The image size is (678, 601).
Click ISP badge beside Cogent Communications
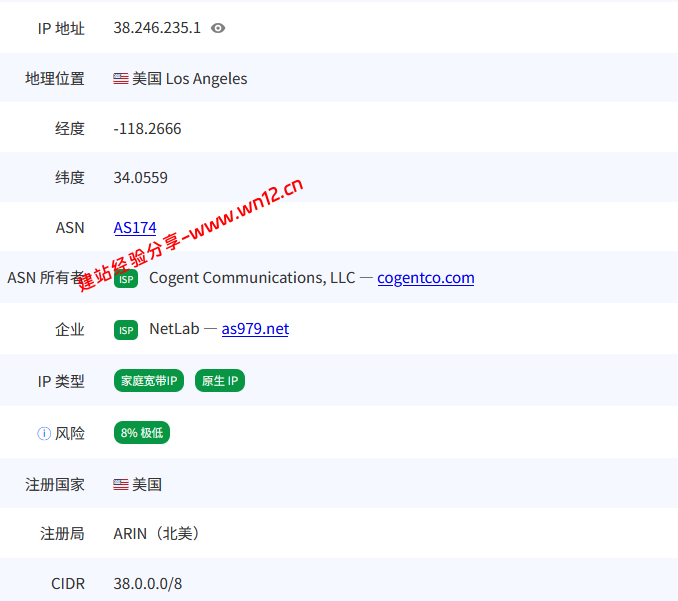pos(126,279)
